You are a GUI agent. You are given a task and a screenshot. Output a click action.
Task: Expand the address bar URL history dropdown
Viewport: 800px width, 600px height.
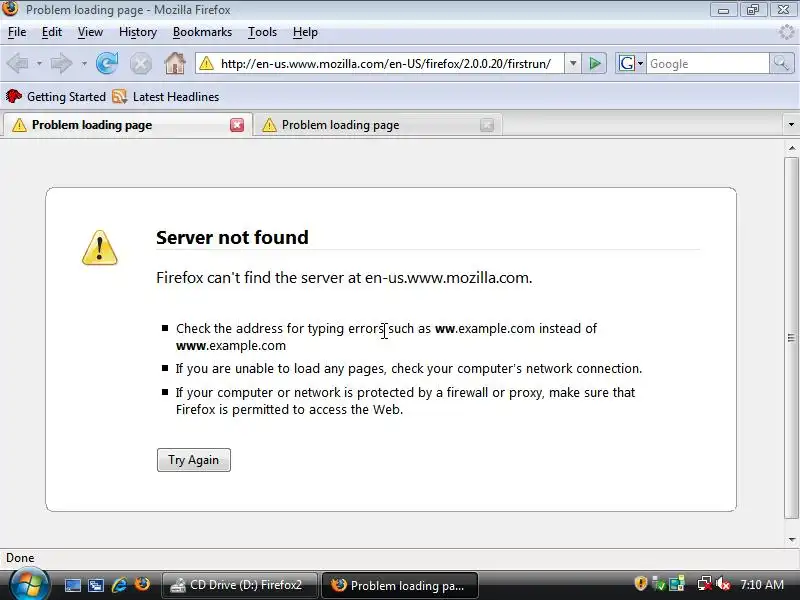(x=573, y=64)
